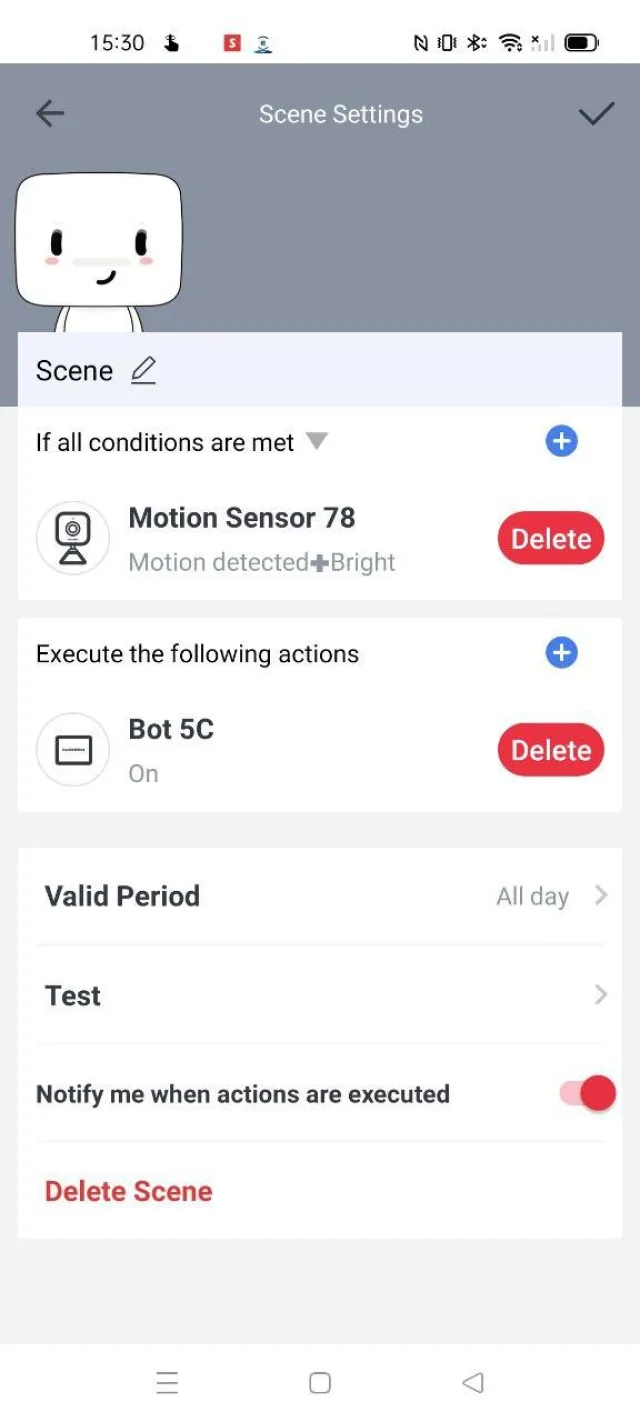Delete the Motion Sensor 78 condition
Screen dimensions: 640x1422
550,538
